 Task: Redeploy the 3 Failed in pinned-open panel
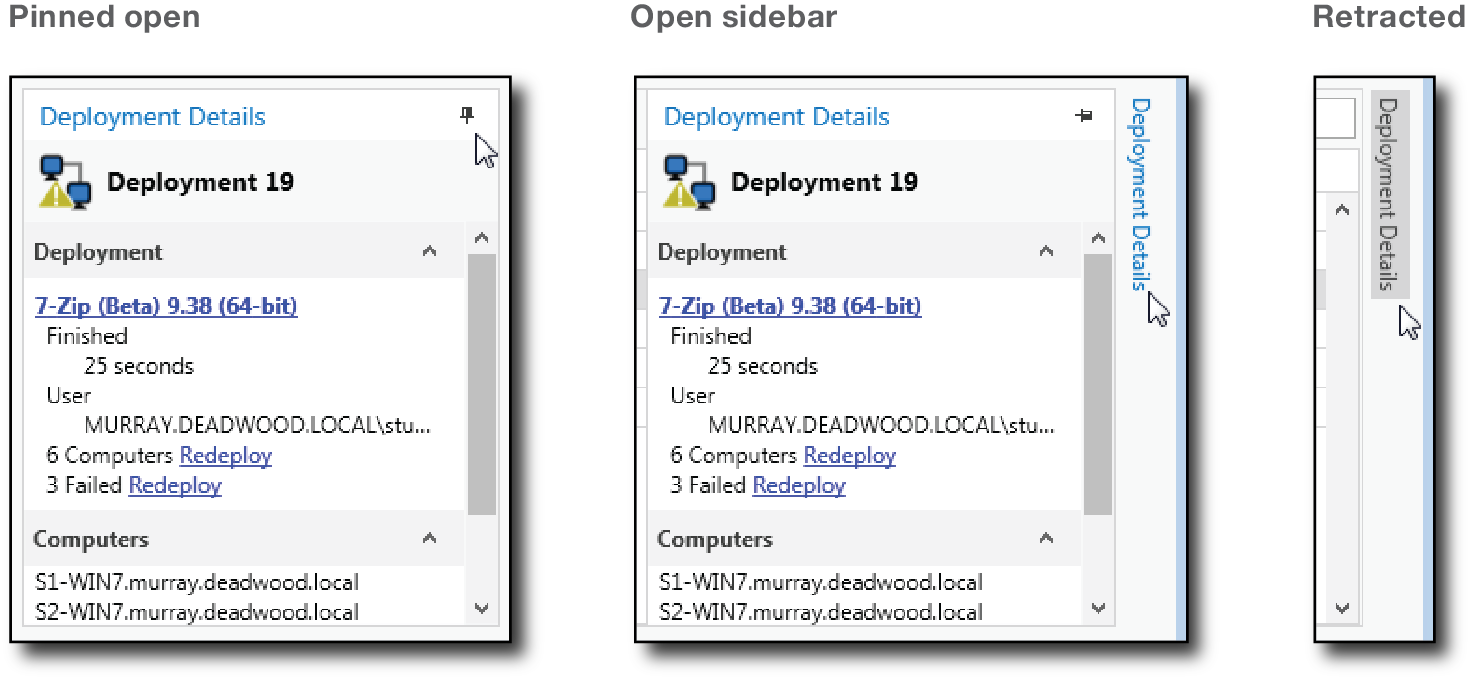(175, 486)
